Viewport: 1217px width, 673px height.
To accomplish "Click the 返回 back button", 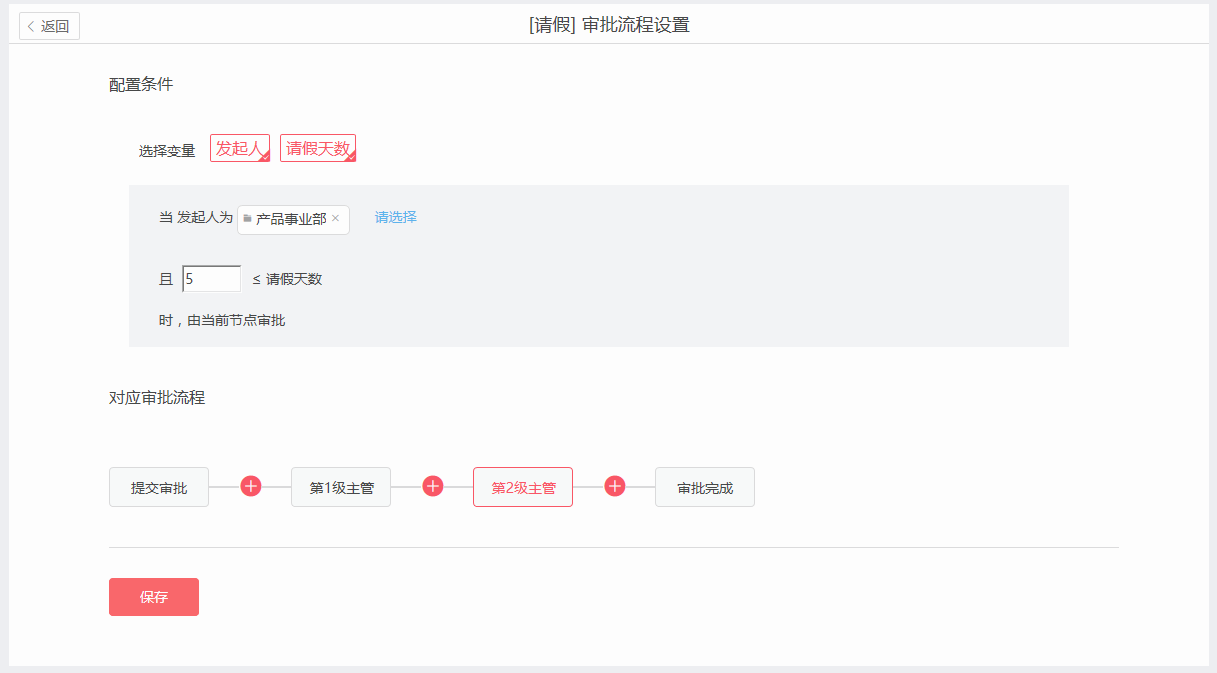I will tap(49, 26).
